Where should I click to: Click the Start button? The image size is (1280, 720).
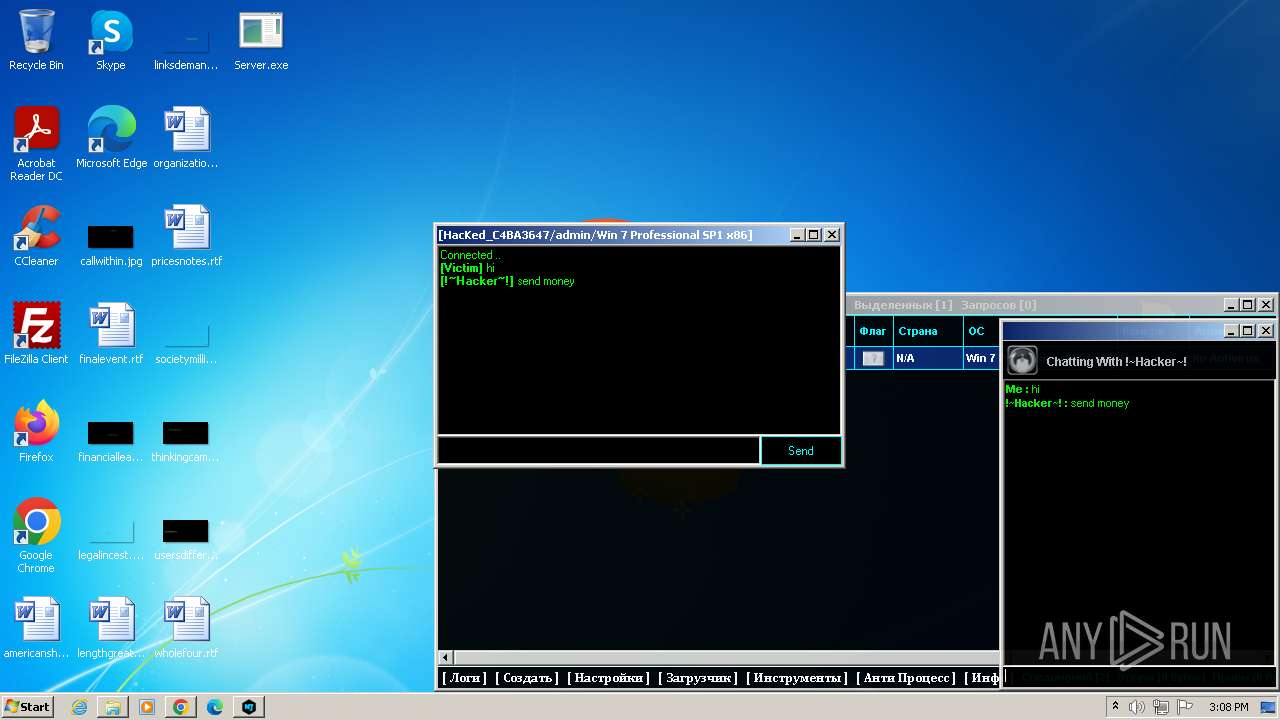coord(28,706)
